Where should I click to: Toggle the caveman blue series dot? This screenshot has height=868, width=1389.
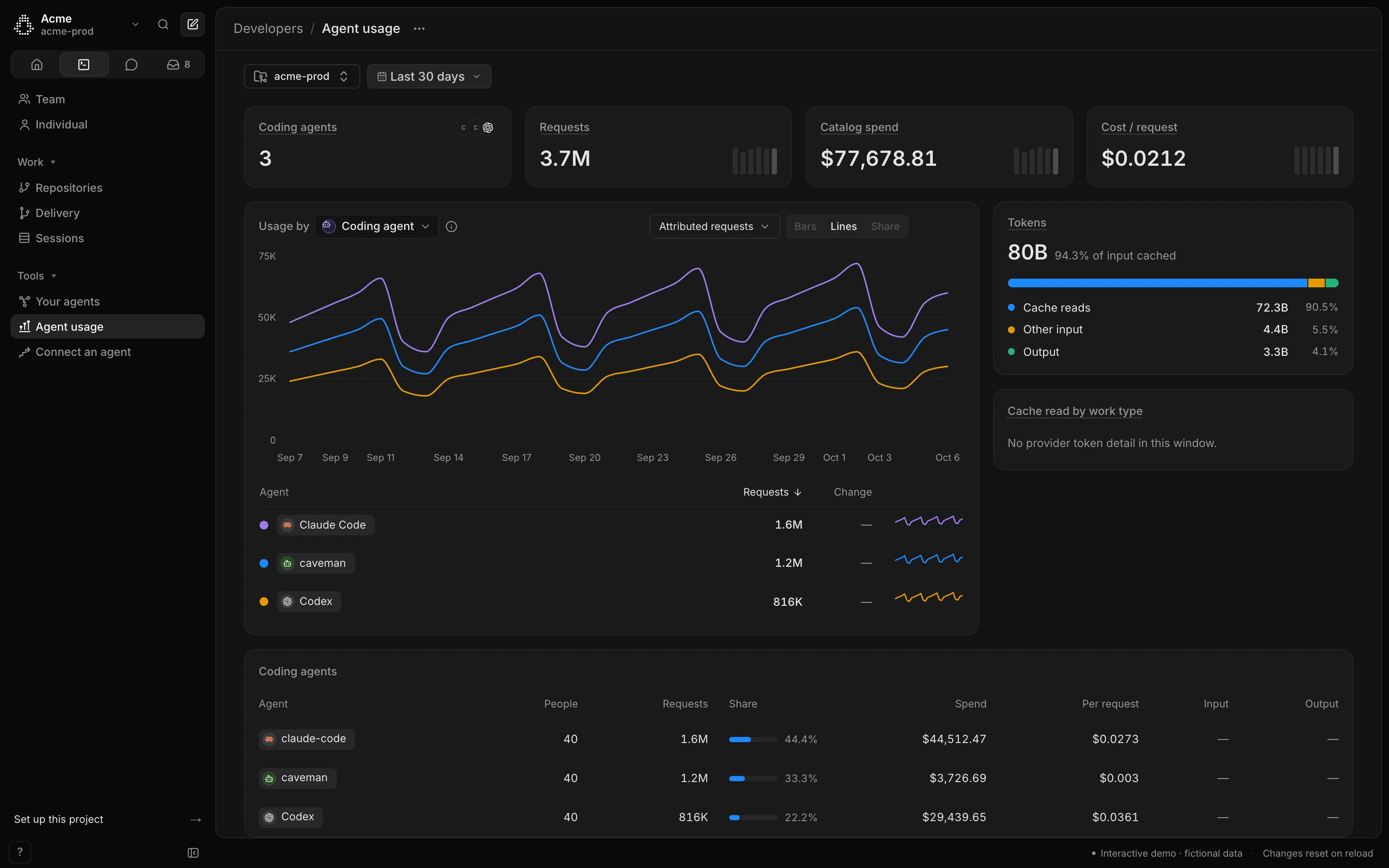(x=264, y=563)
